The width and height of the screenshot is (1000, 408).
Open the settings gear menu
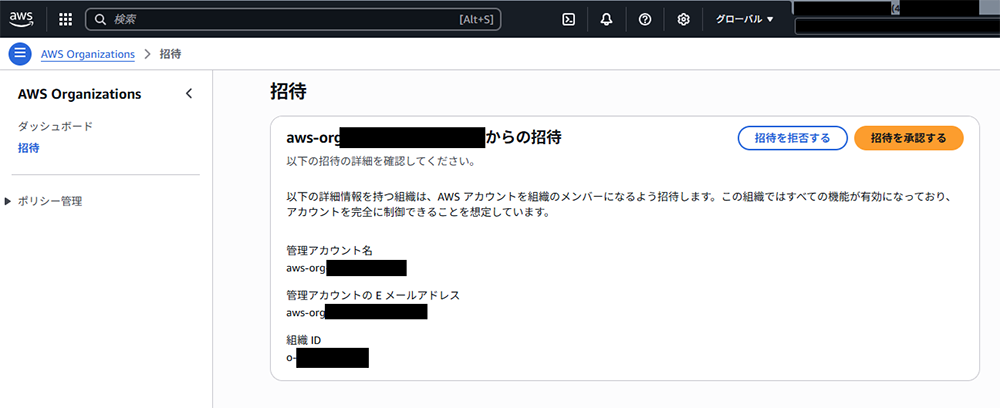683,19
